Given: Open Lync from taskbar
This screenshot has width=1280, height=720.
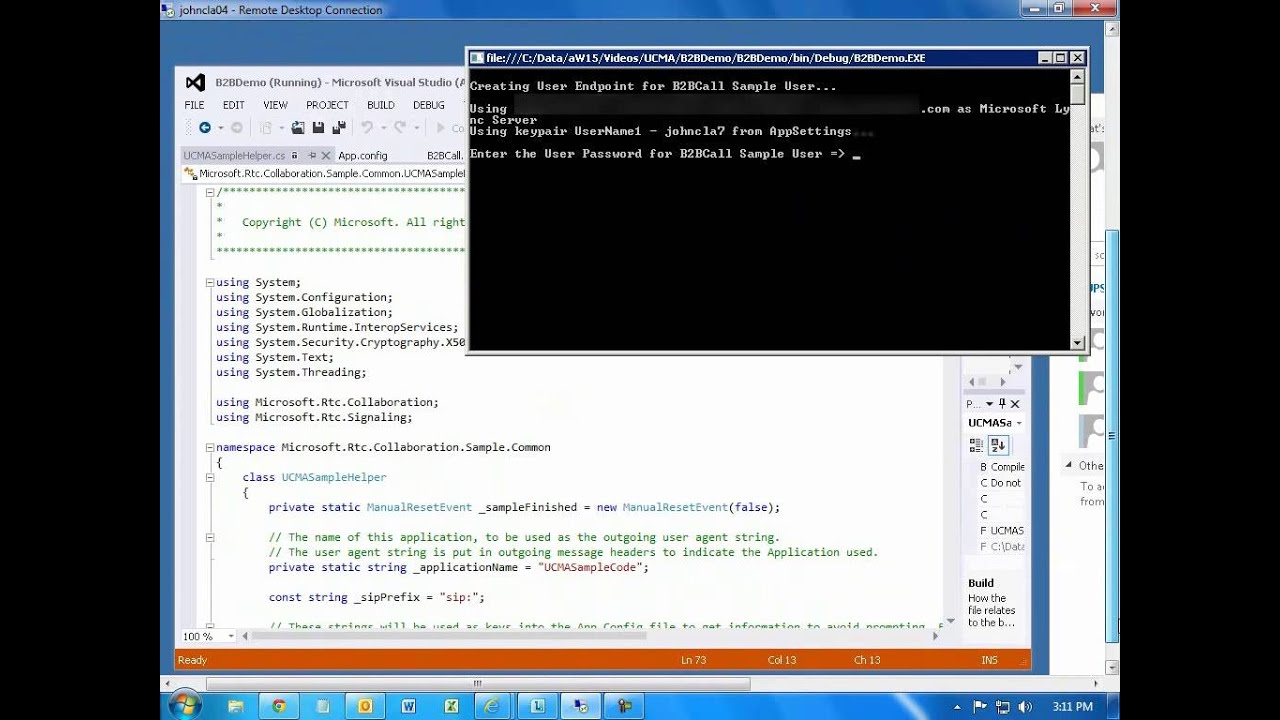Looking at the screenshot, I should pos(538,706).
